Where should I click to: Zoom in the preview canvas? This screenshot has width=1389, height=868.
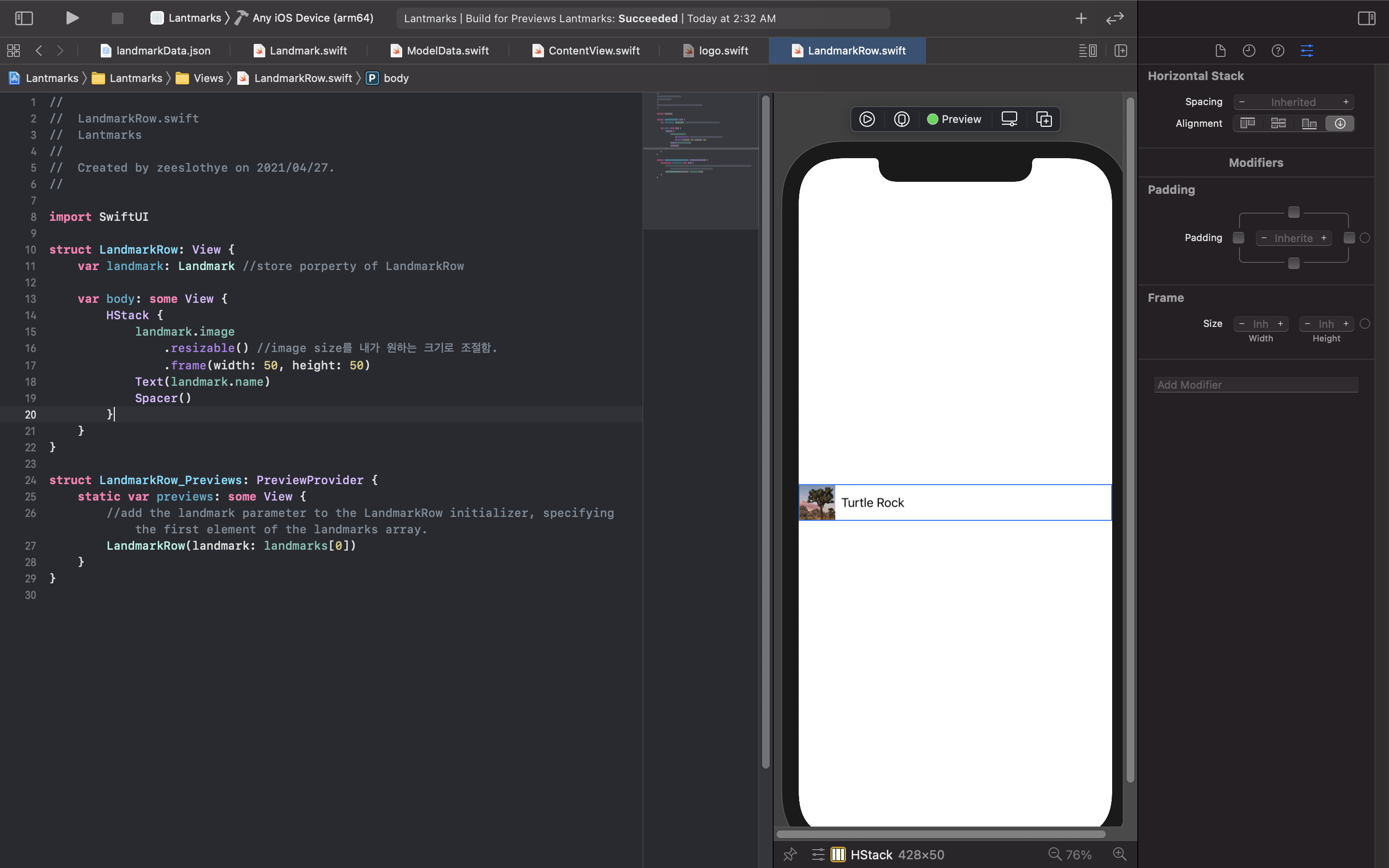[x=1119, y=854]
